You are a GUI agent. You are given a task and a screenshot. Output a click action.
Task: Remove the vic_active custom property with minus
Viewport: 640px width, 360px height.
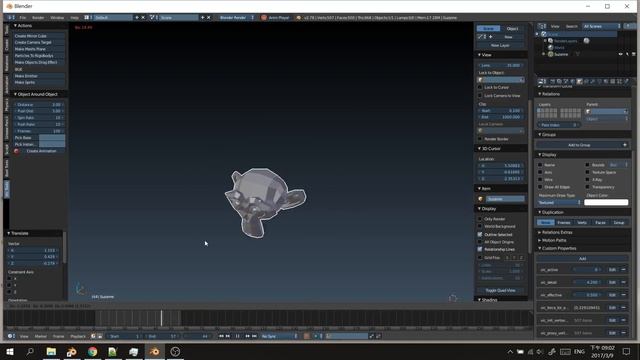[x=623, y=270]
